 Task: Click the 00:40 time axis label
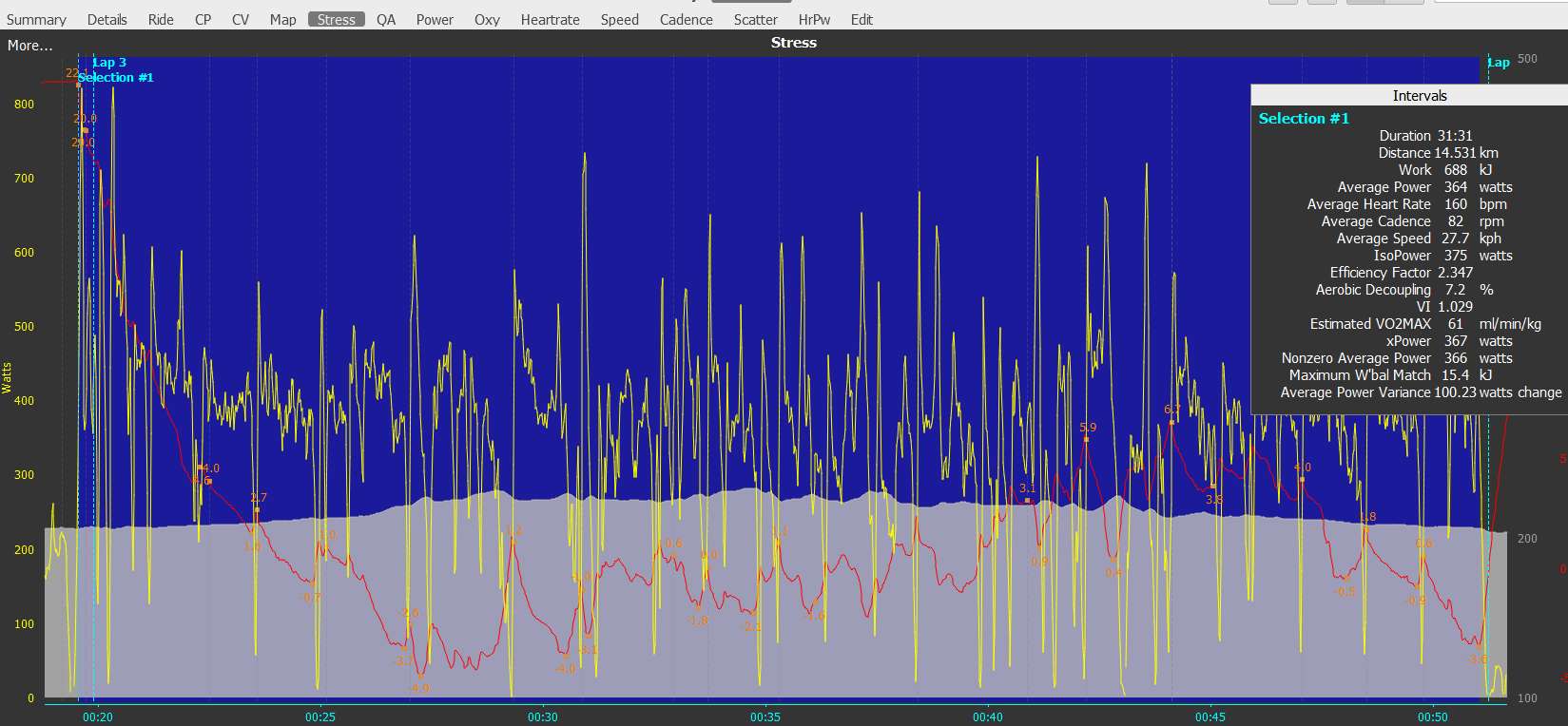coord(988,717)
